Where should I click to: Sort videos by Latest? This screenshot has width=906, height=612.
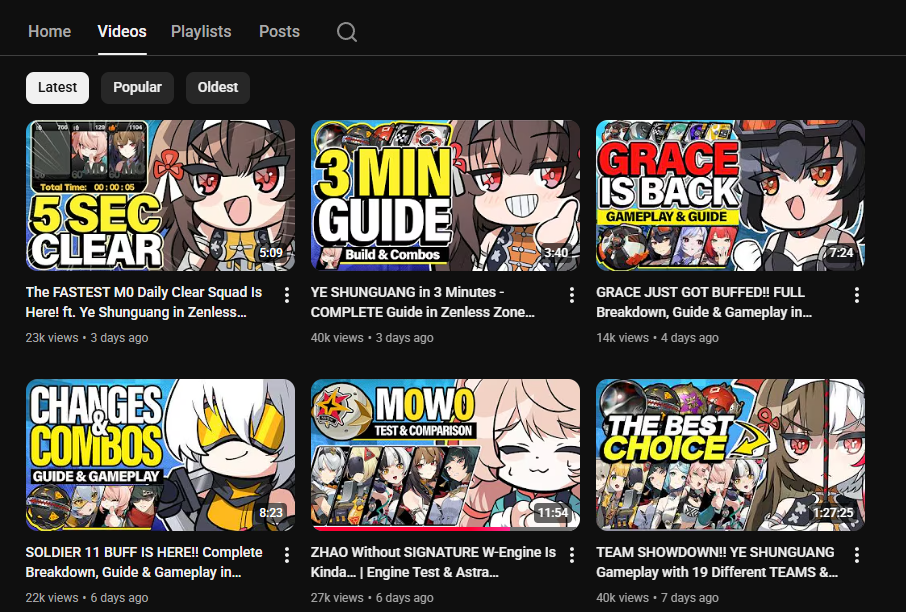[x=57, y=87]
